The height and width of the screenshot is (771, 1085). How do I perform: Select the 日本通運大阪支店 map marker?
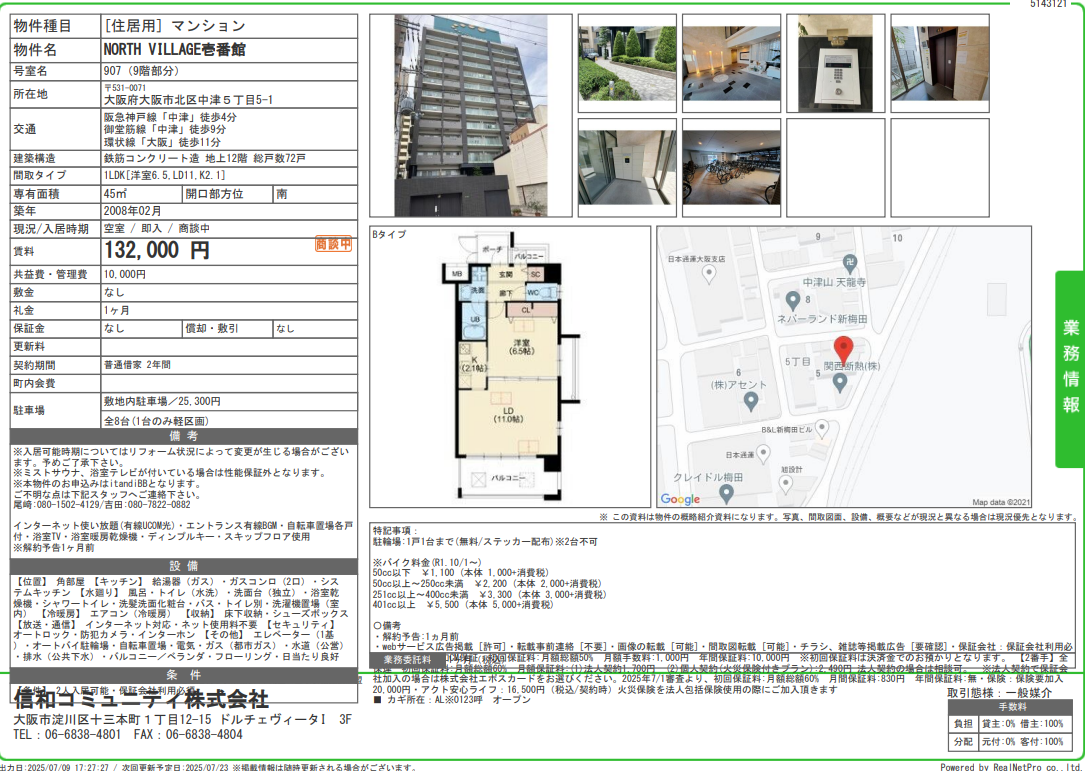pyautogui.click(x=711, y=274)
